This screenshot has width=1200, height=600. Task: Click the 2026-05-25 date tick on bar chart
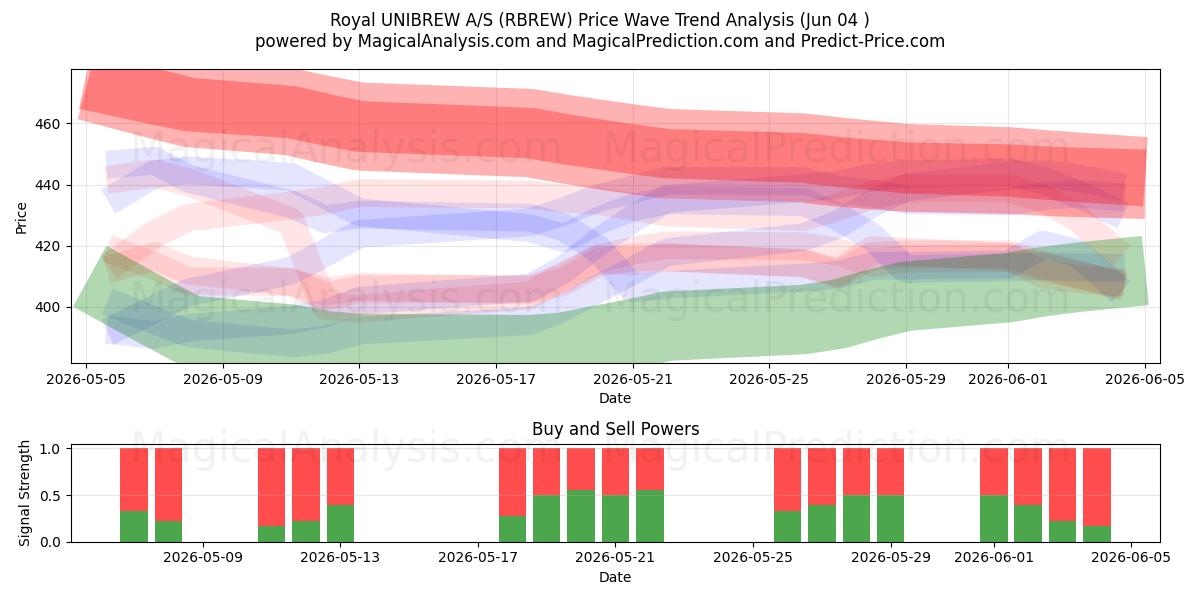point(753,558)
